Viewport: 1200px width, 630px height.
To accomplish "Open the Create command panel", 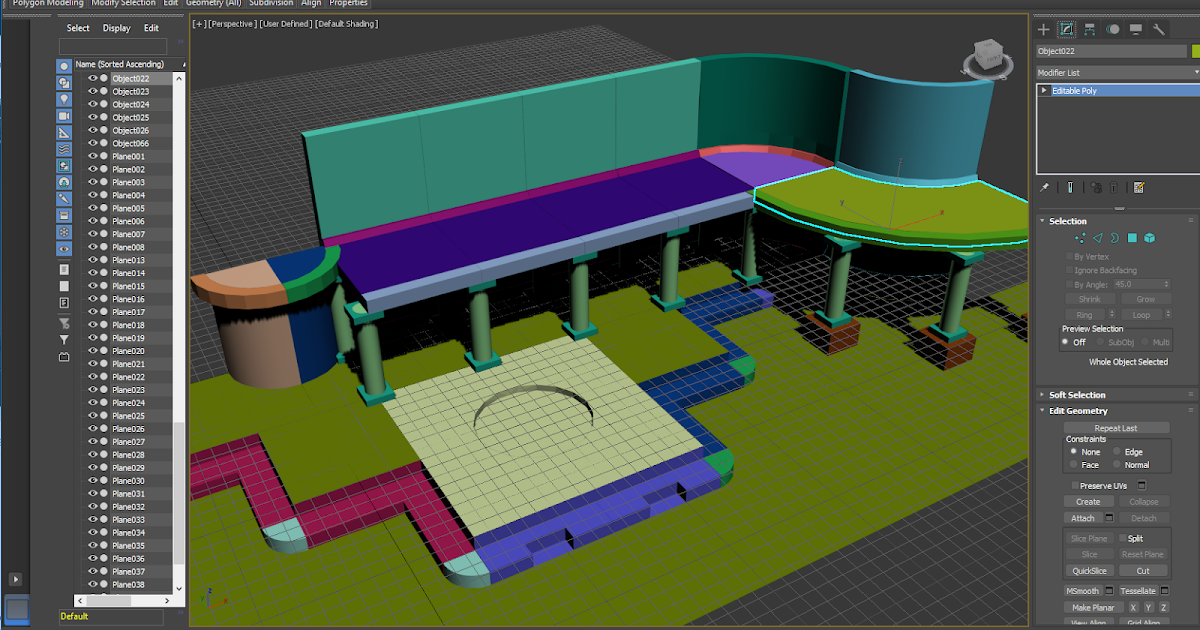I will point(1043,28).
